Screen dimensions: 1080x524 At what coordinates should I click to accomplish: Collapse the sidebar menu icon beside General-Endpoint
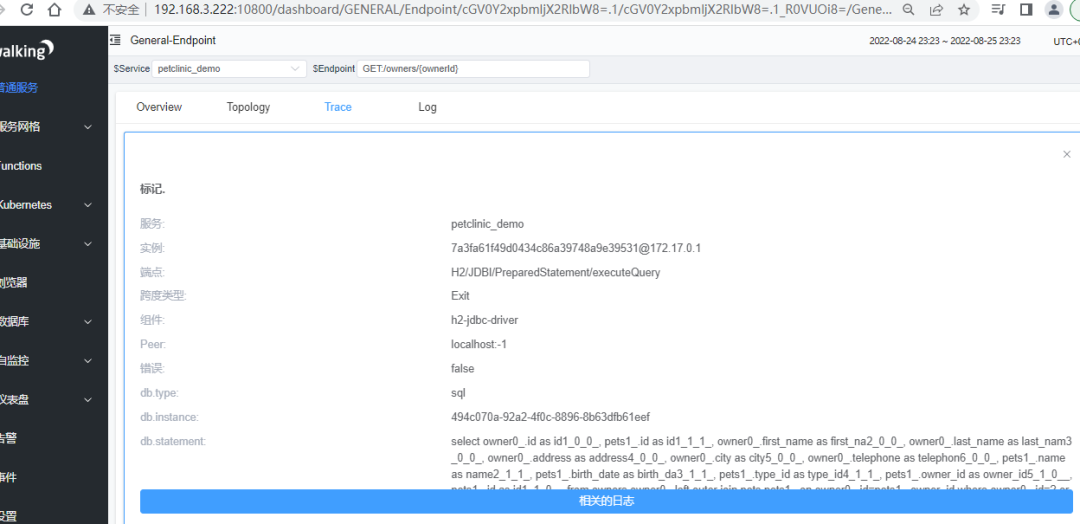coord(116,40)
